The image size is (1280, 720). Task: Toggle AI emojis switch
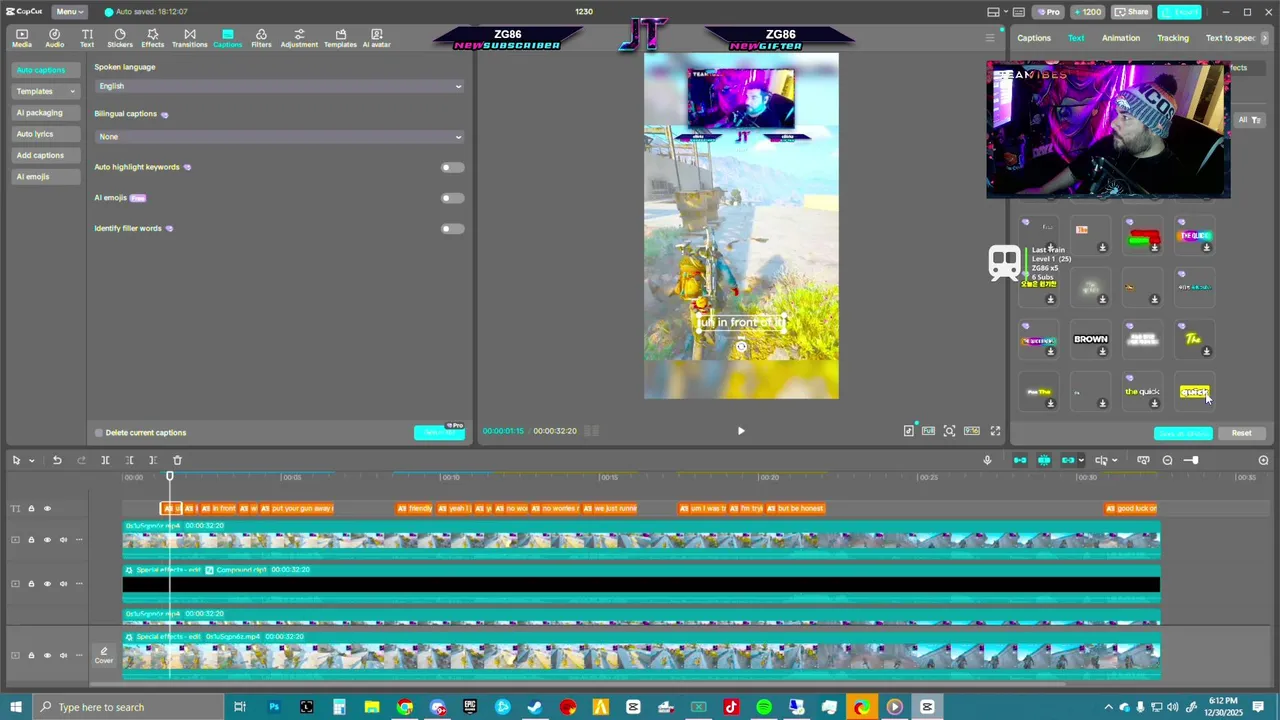(x=452, y=198)
